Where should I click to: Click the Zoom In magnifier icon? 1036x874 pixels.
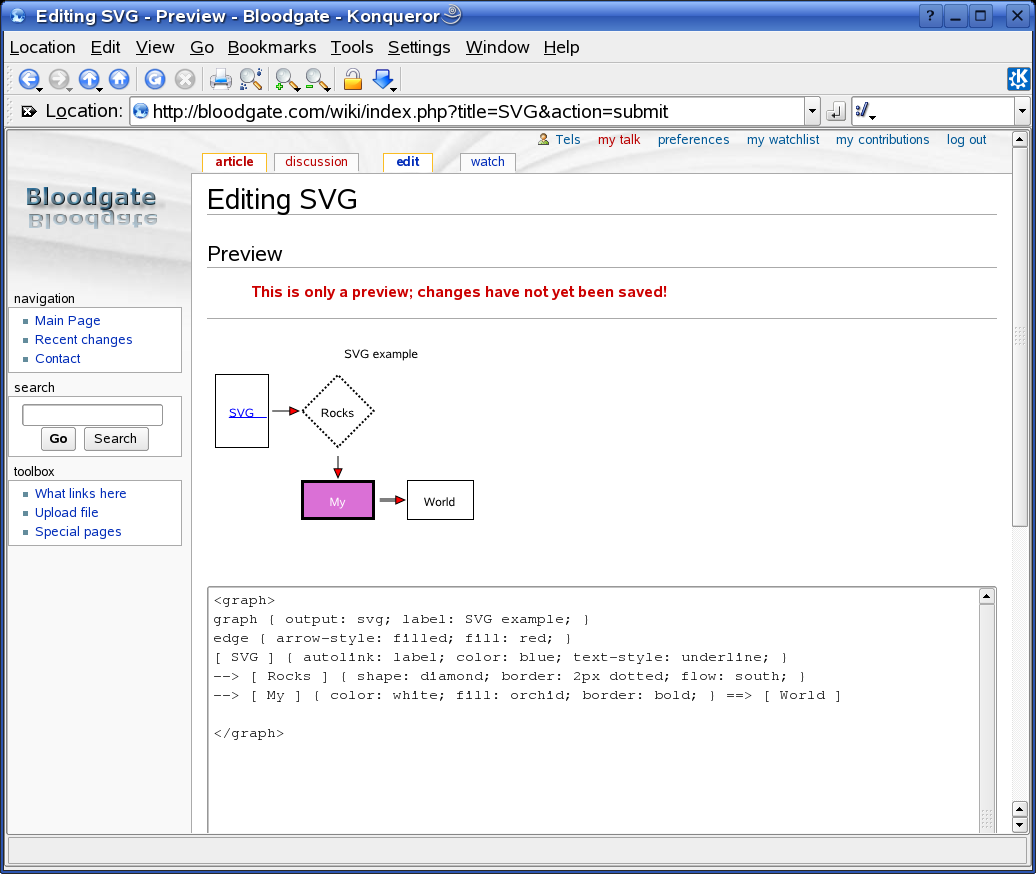pyautogui.click(x=287, y=79)
